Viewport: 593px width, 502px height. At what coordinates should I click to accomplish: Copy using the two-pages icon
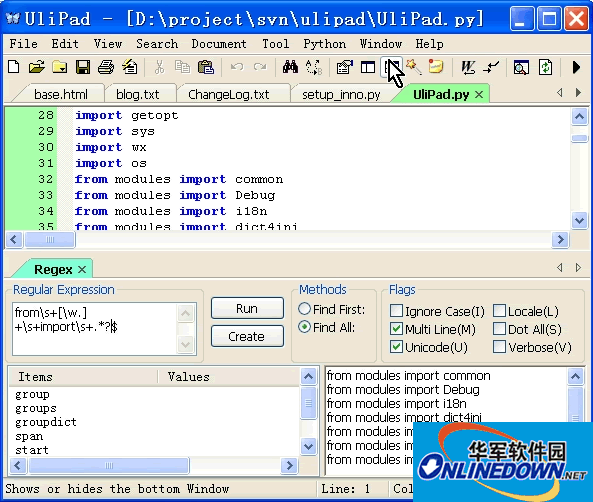tap(182, 67)
